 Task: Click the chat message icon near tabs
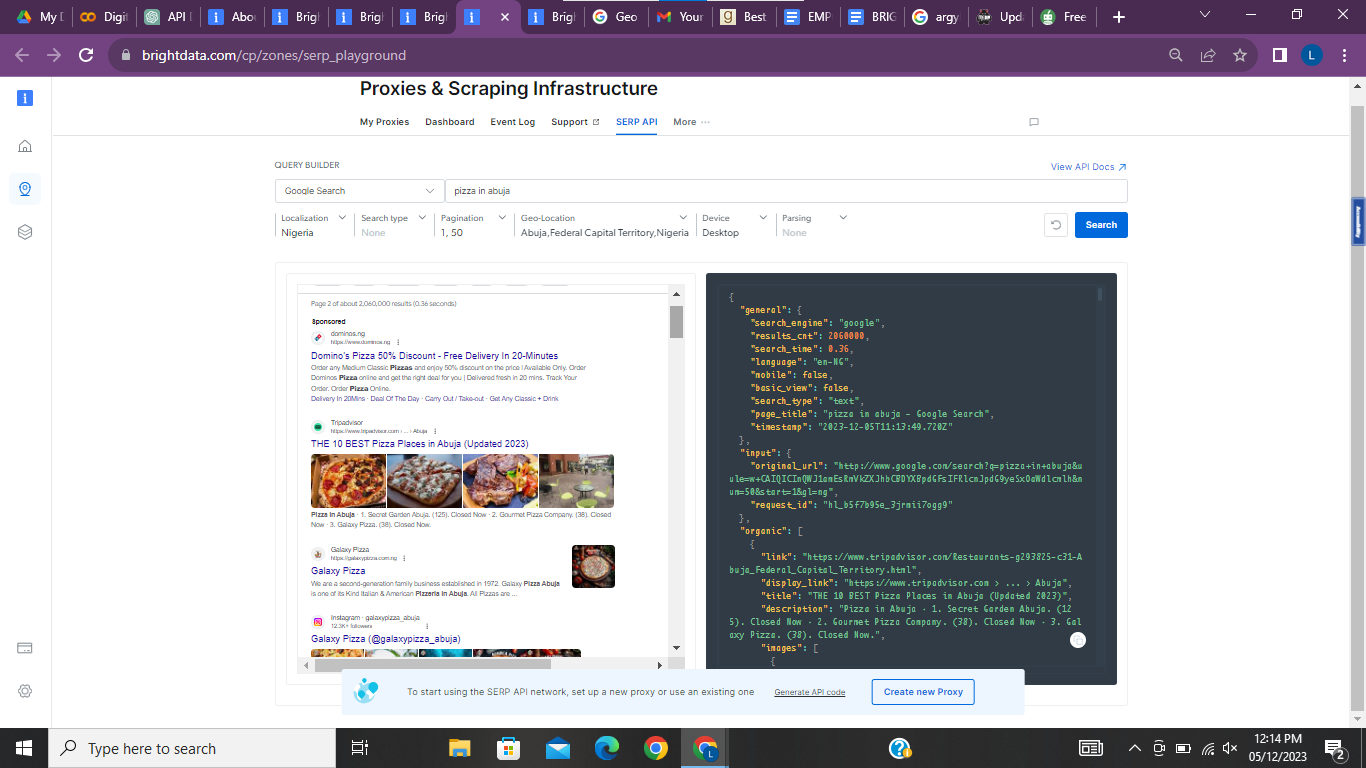tap(1034, 122)
